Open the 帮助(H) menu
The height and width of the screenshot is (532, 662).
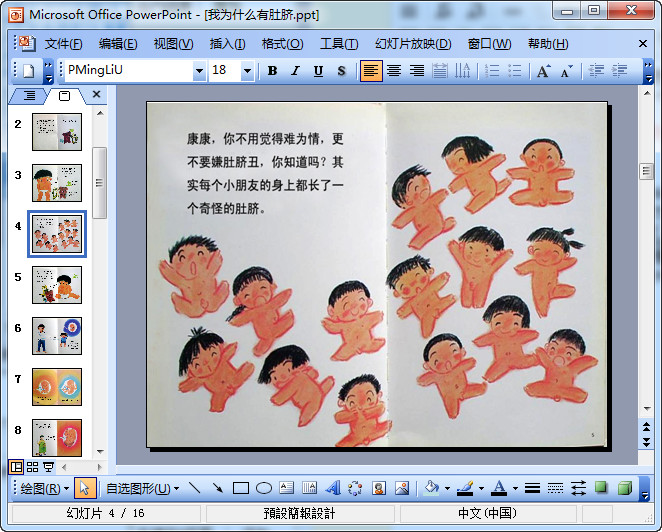[548, 44]
